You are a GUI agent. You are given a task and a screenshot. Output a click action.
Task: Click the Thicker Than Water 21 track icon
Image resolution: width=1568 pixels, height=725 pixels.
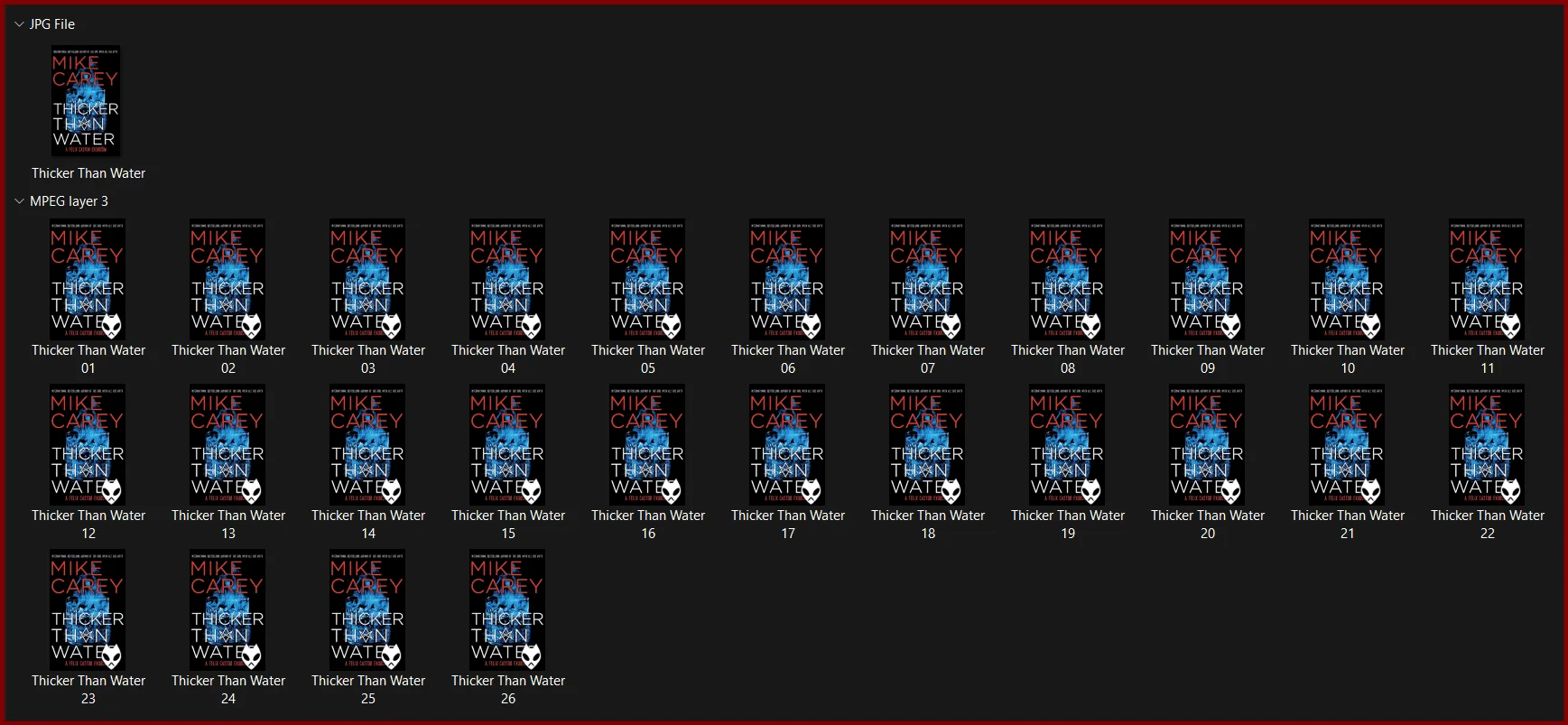point(1347,444)
